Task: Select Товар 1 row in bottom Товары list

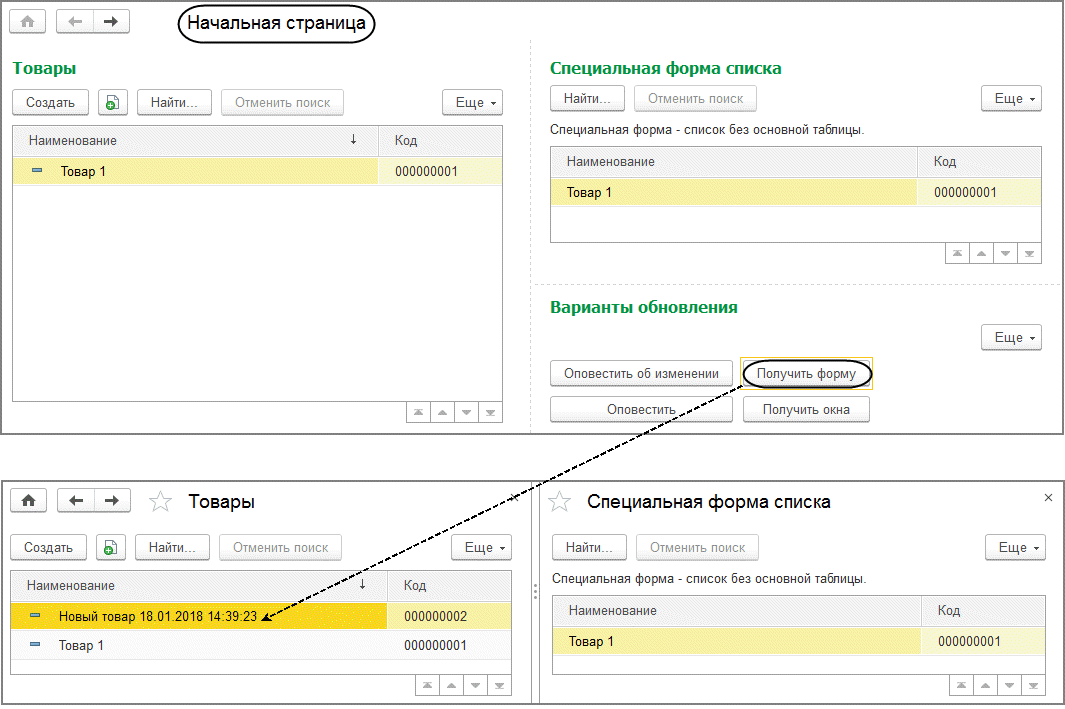Action: tap(261, 645)
